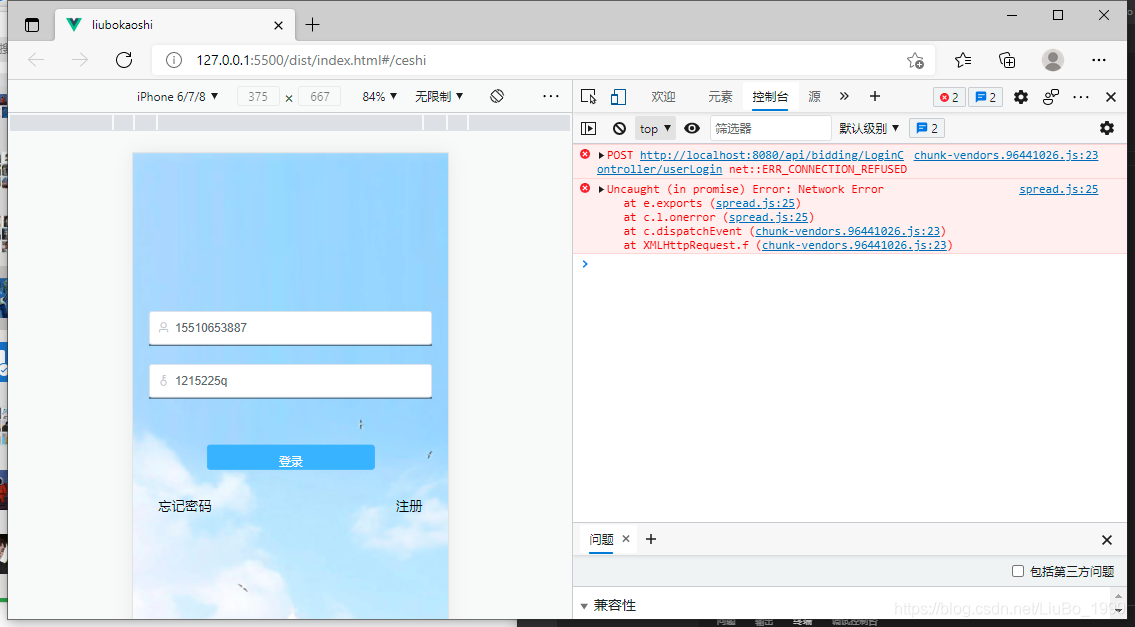Image resolution: width=1135 pixels, height=627 pixels.
Task: Add a drawer tool with the plus icon
Action: [x=651, y=539]
